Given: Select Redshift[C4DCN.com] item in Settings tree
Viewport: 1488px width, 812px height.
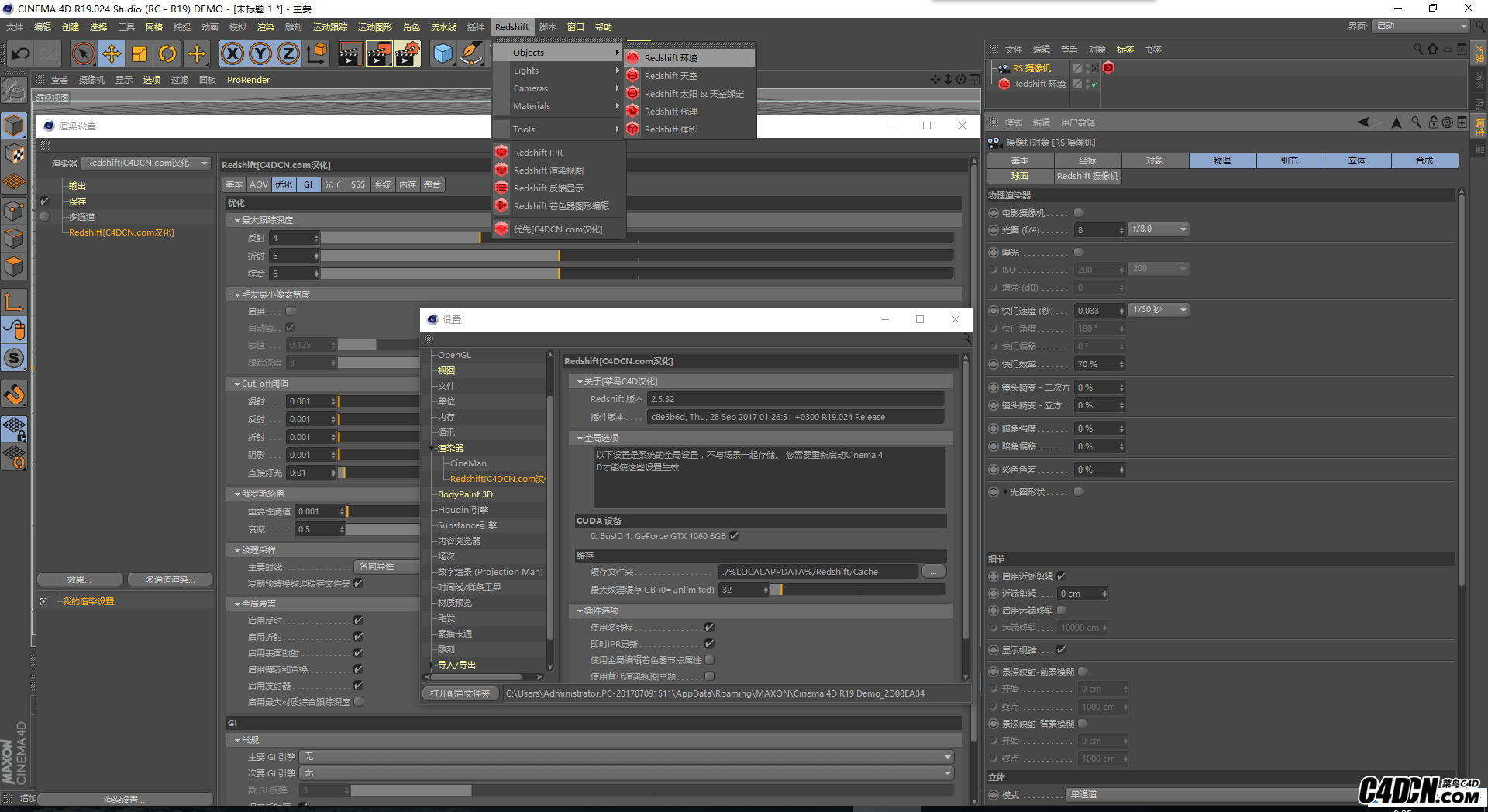Looking at the screenshot, I should click(497, 479).
